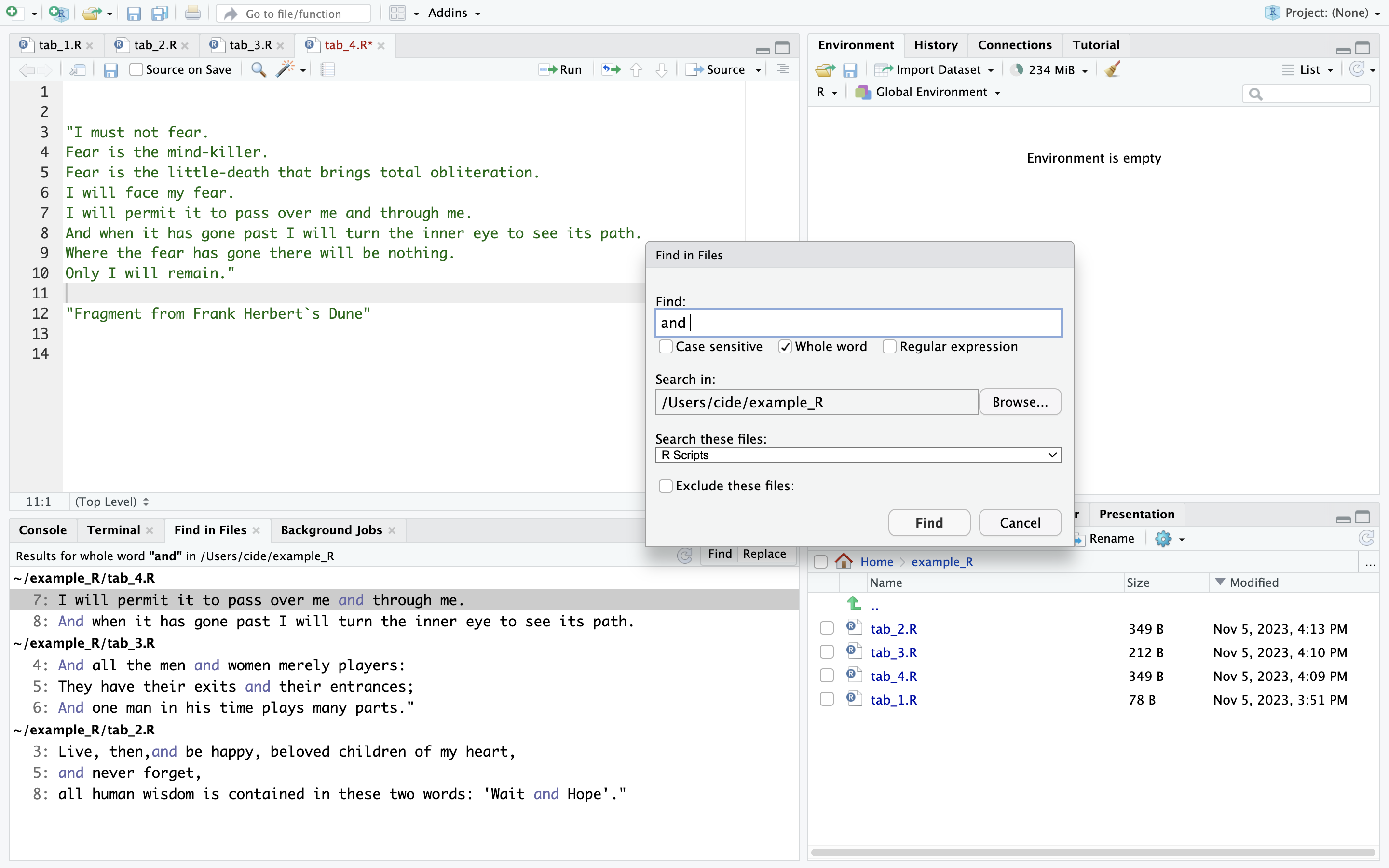Click the Home house icon in the Files pane

tap(844, 561)
